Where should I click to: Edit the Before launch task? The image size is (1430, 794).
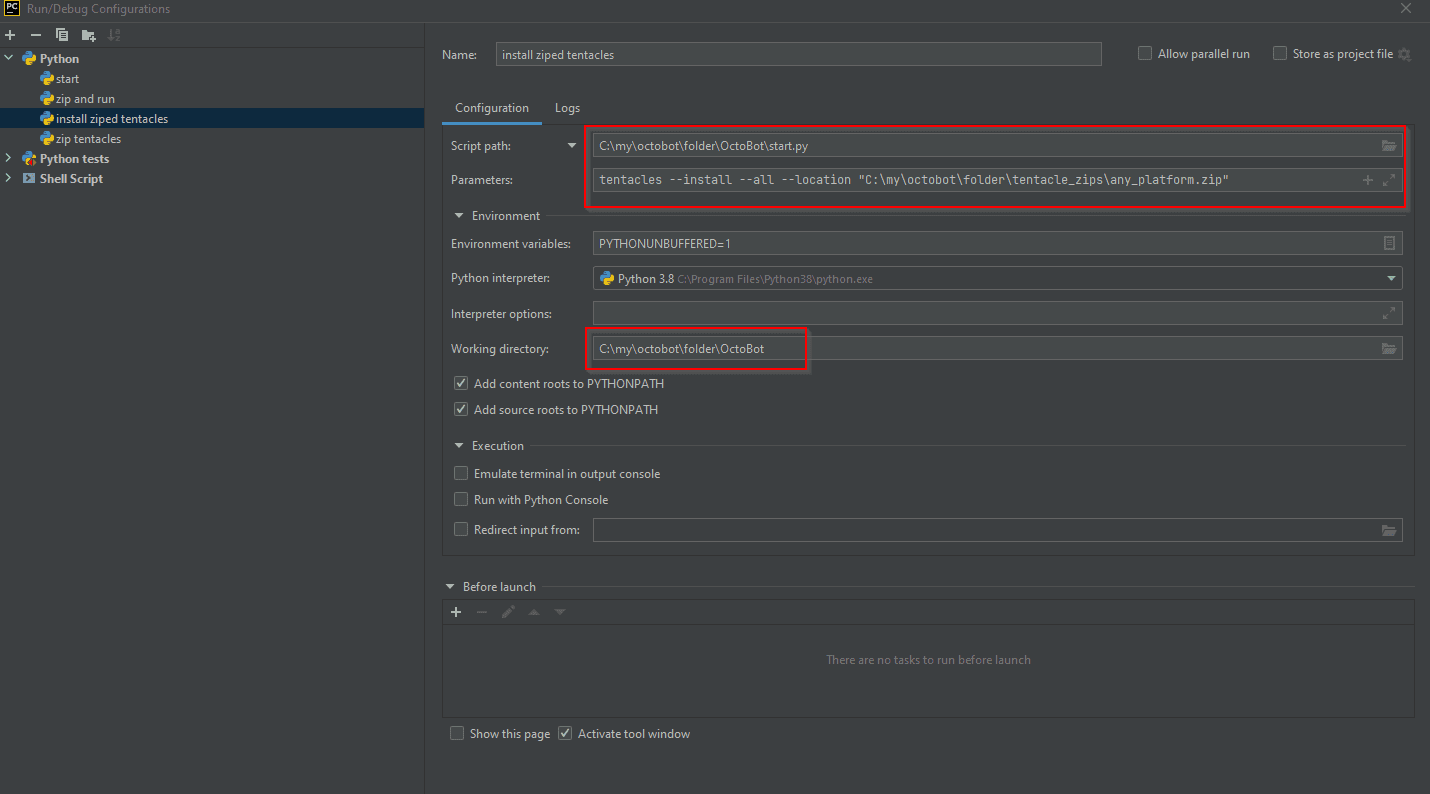click(508, 612)
